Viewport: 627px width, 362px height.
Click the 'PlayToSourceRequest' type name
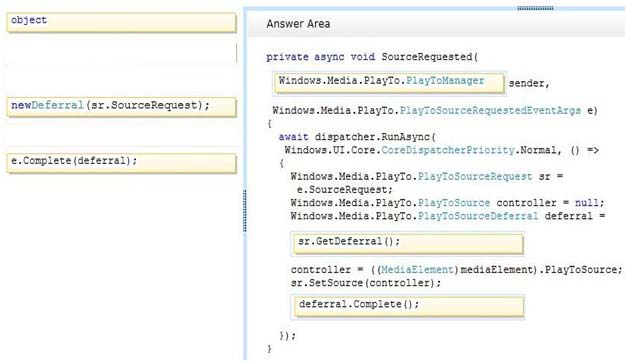[475, 176]
